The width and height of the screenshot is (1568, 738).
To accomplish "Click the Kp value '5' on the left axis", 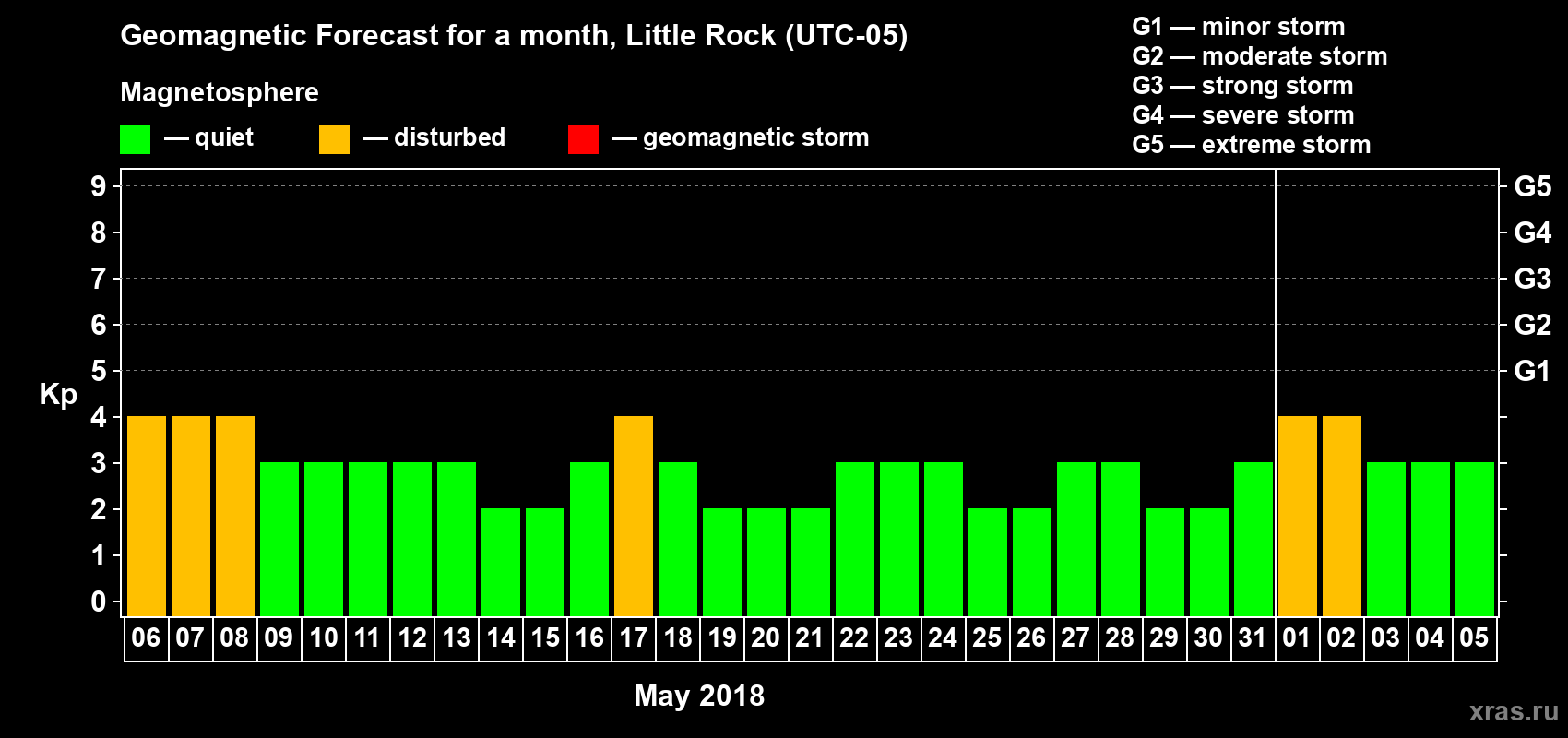I will 99,371.
